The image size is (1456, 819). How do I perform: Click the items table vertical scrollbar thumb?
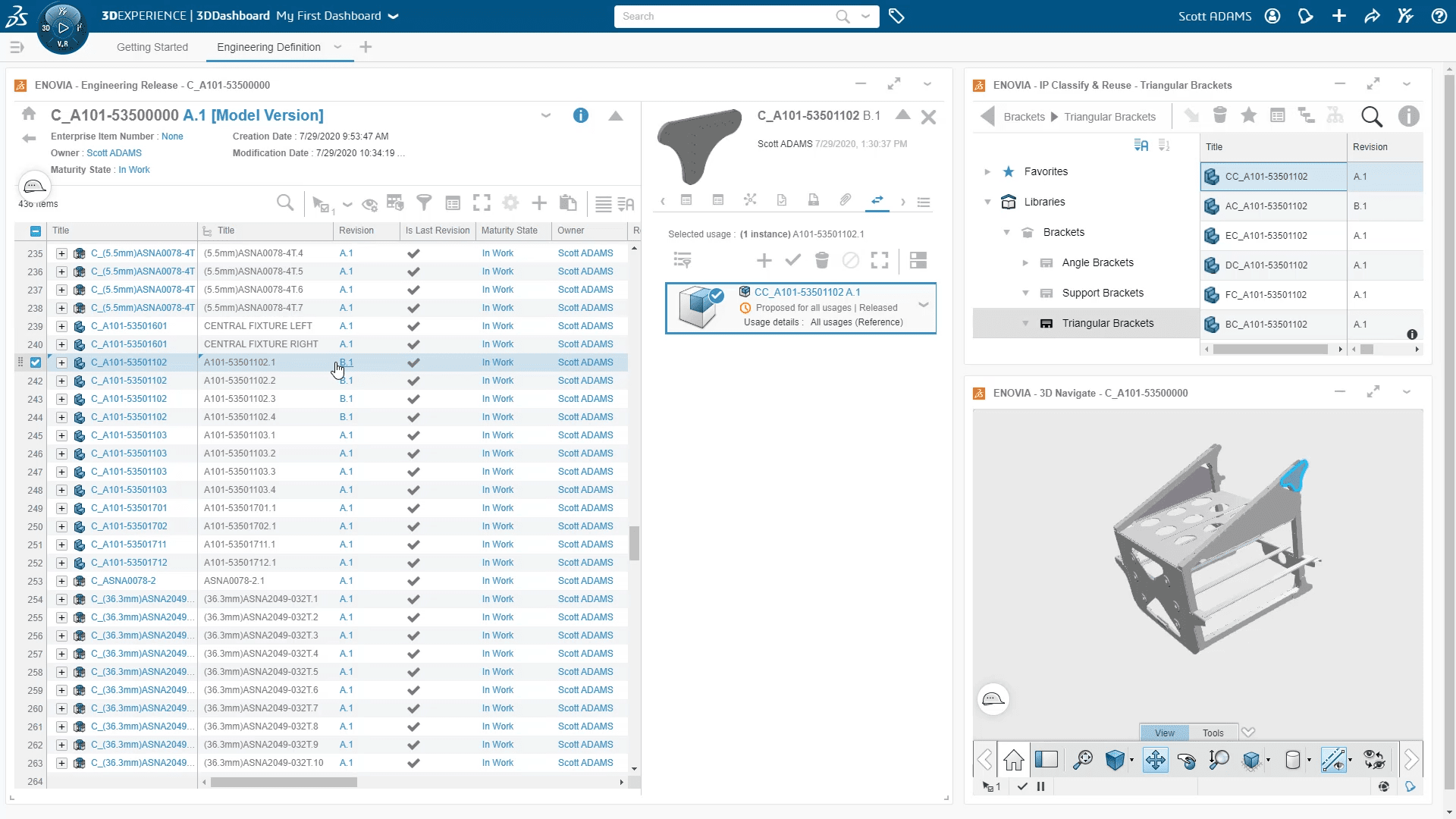point(634,543)
